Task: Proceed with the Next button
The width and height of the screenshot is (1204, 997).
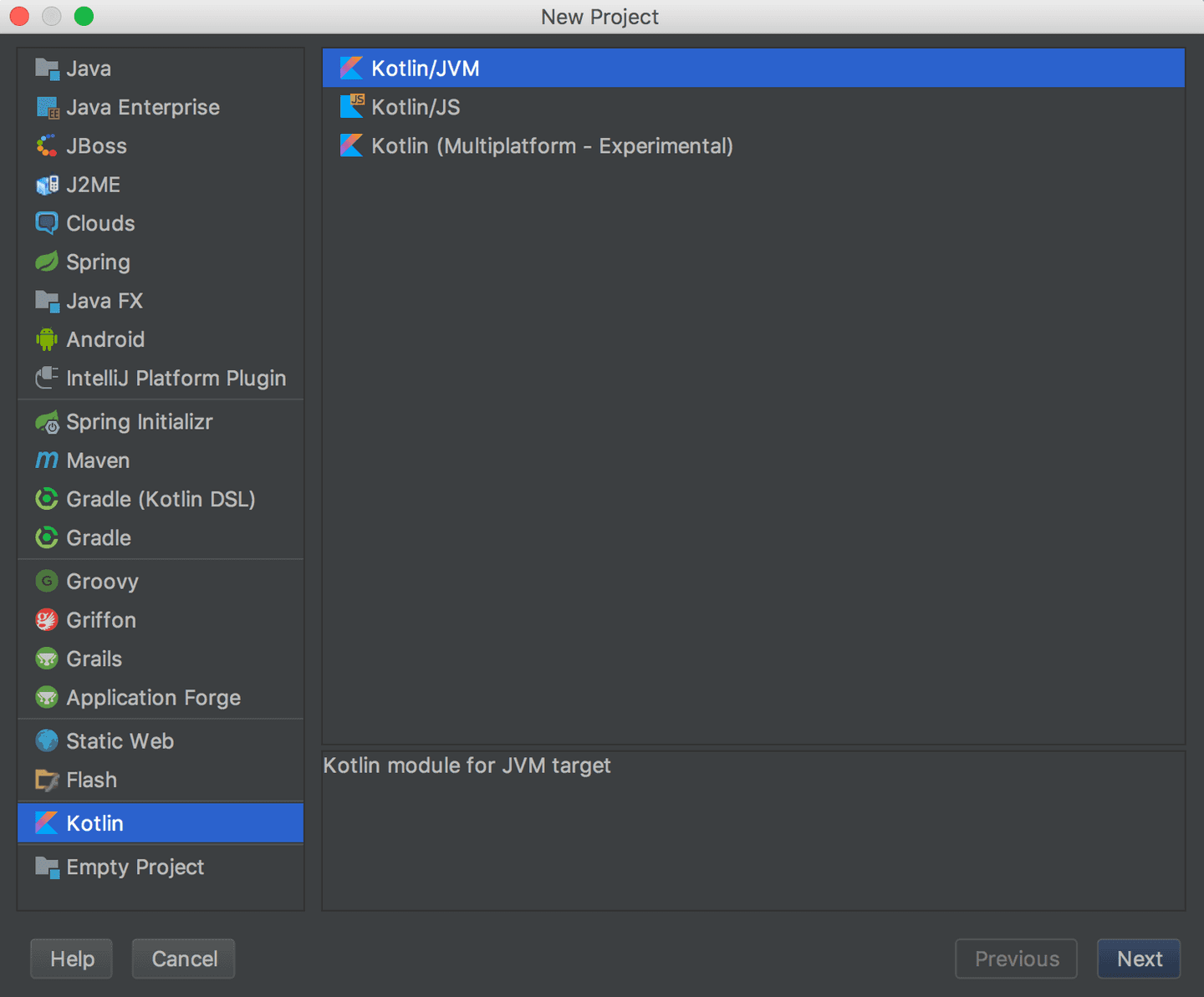Action: coord(1140,959)
